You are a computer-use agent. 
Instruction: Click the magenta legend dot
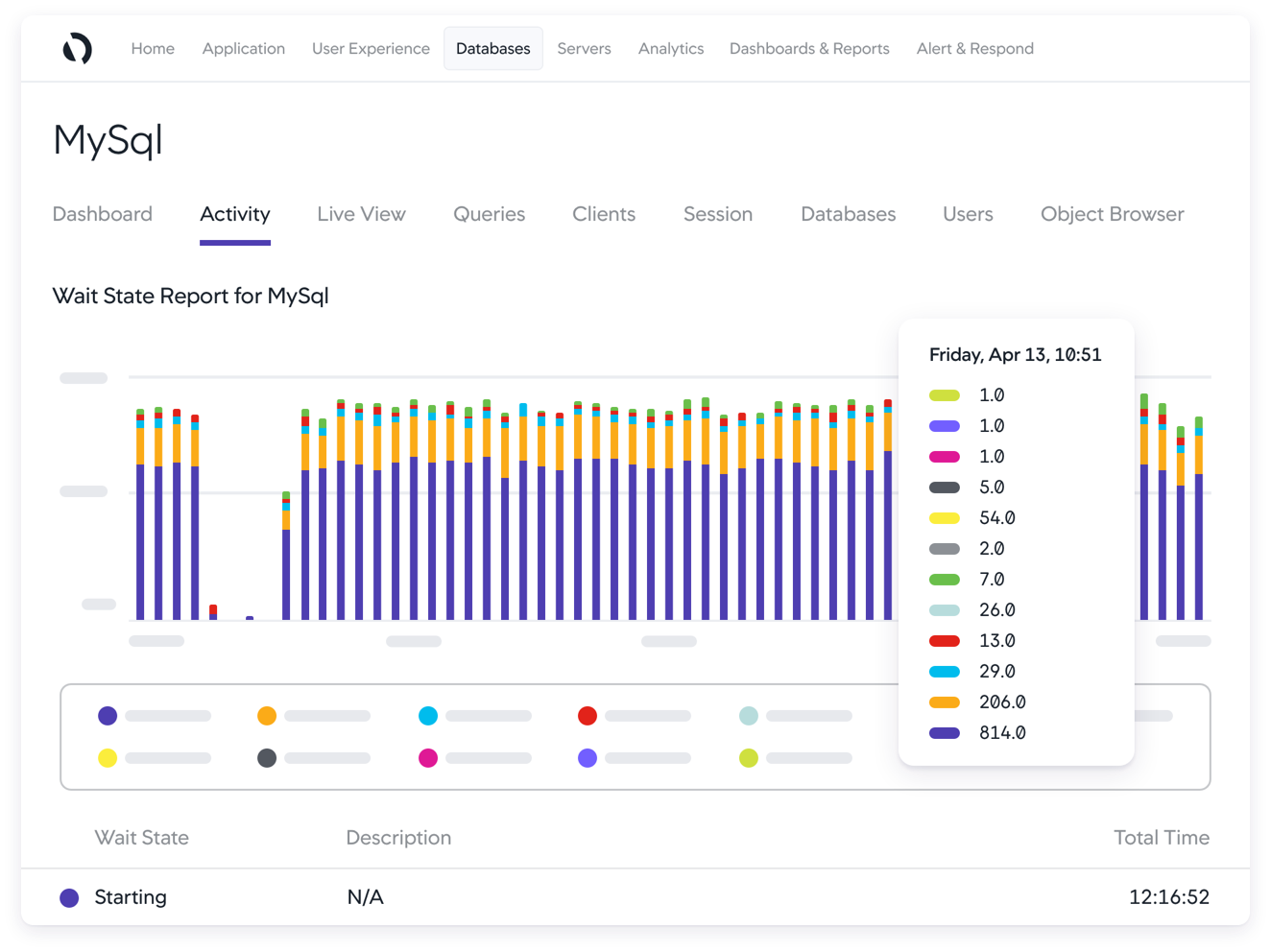428,758
